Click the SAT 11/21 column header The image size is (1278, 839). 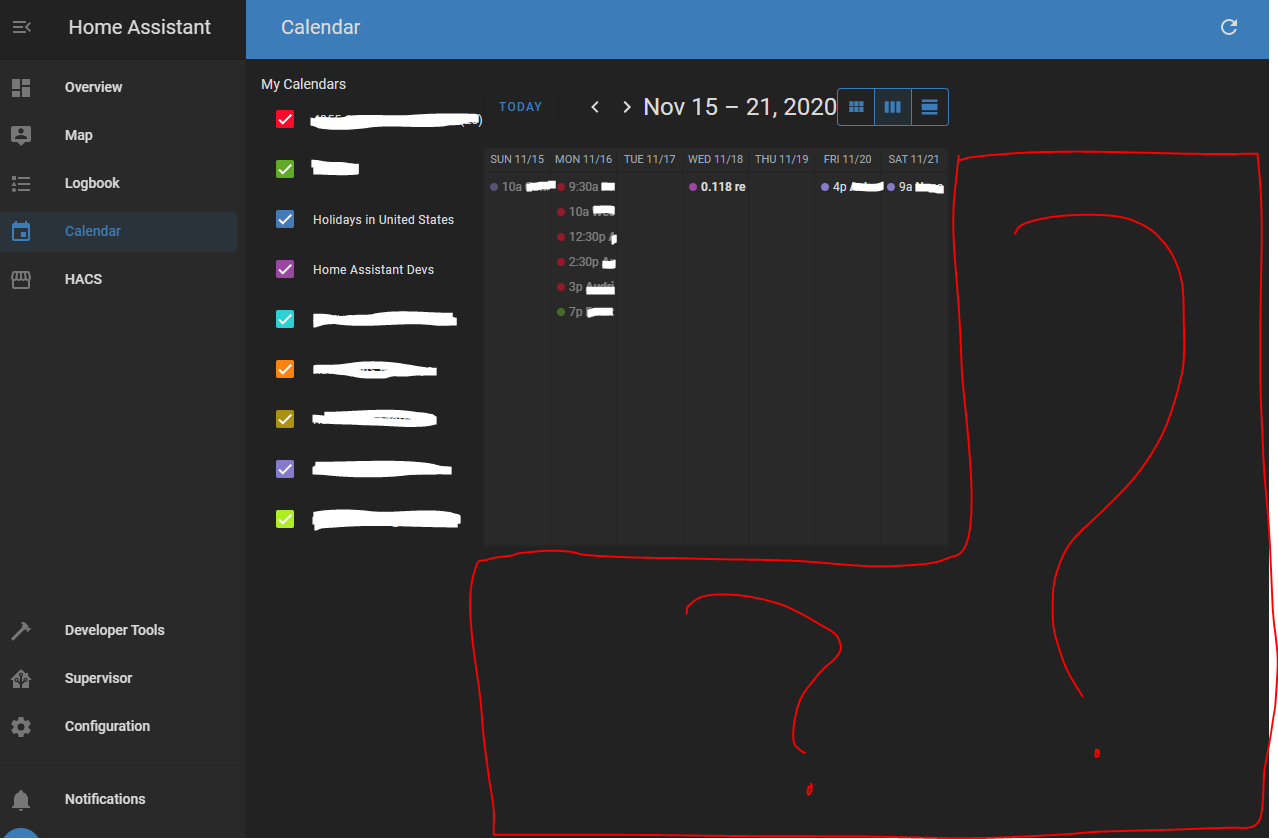(x=914, y=159)
